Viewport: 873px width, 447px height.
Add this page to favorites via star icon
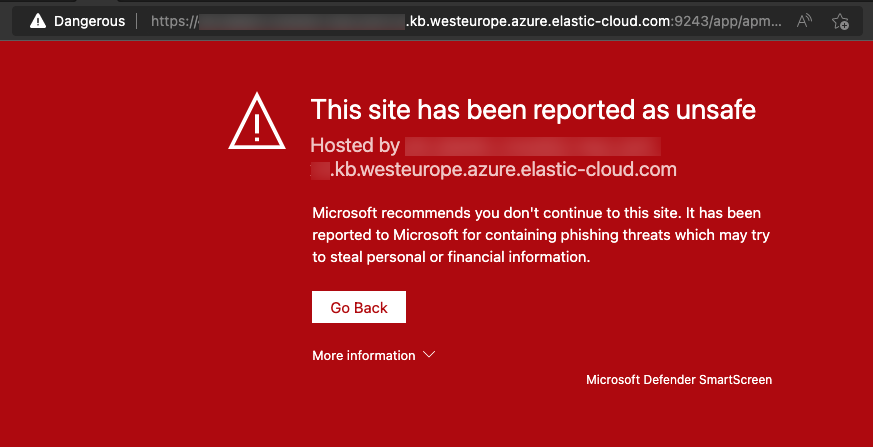[x=840, y=21]
